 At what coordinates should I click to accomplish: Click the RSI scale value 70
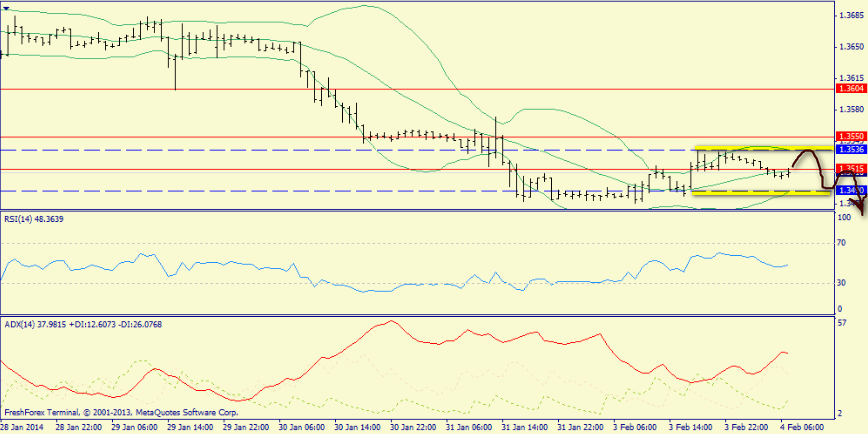click(x=843, y=242)
